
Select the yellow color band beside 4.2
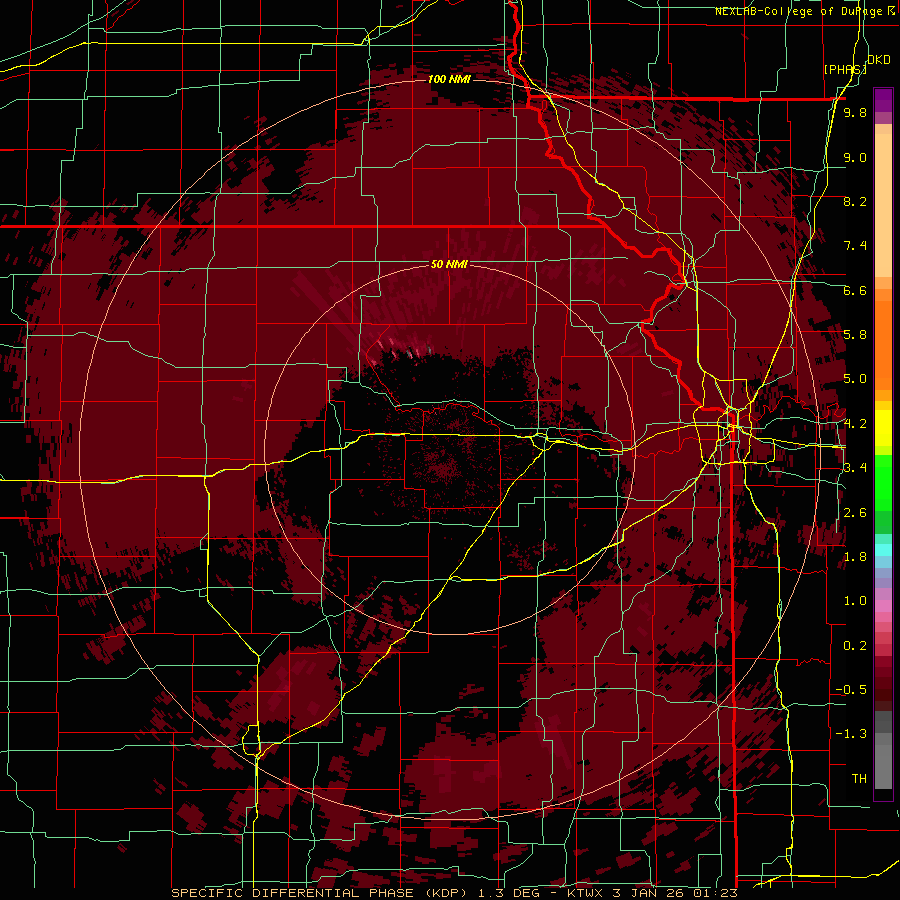[883, 428]
